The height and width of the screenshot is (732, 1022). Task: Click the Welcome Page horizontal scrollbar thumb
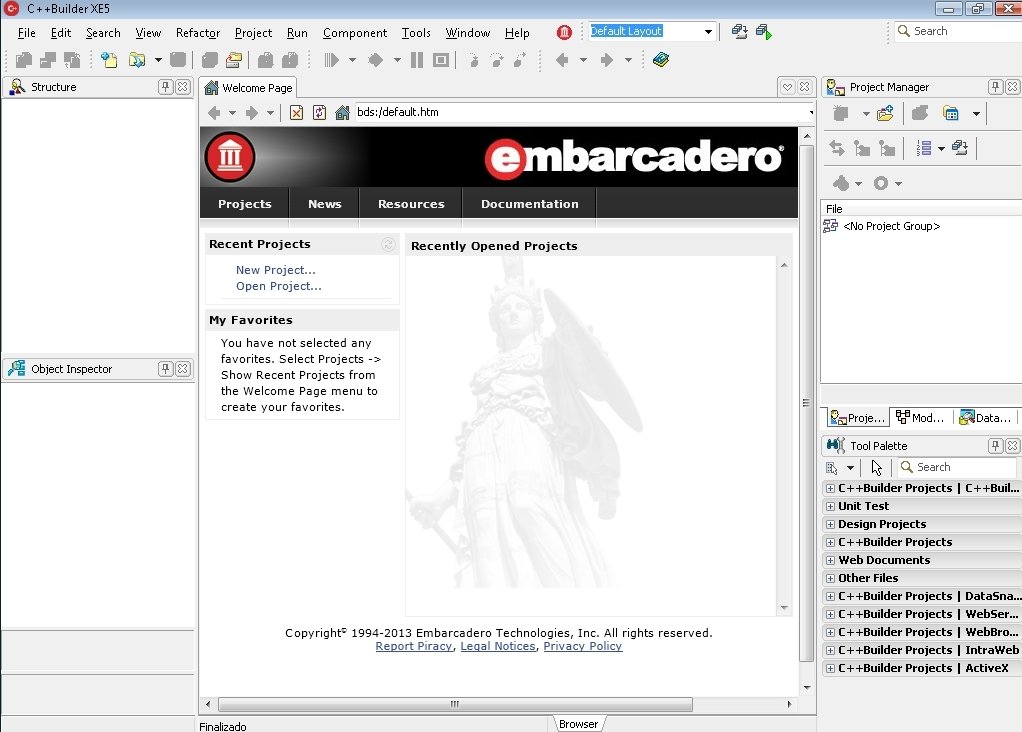coord(455,705)
